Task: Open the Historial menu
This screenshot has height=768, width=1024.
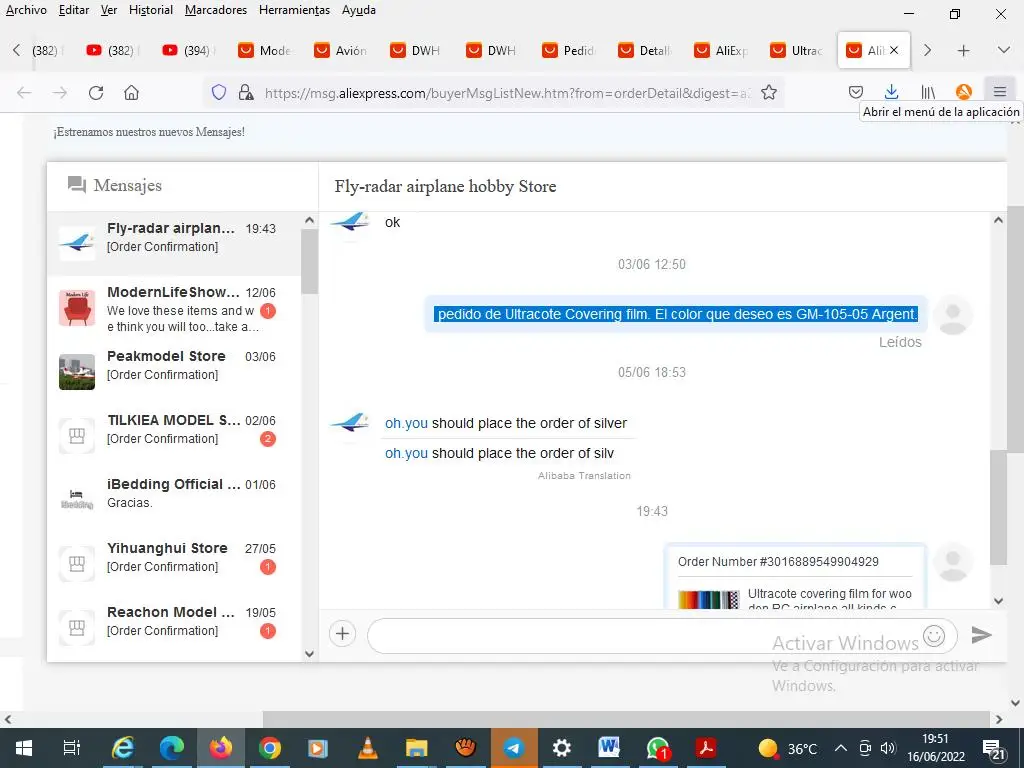Action: [151, 10]
